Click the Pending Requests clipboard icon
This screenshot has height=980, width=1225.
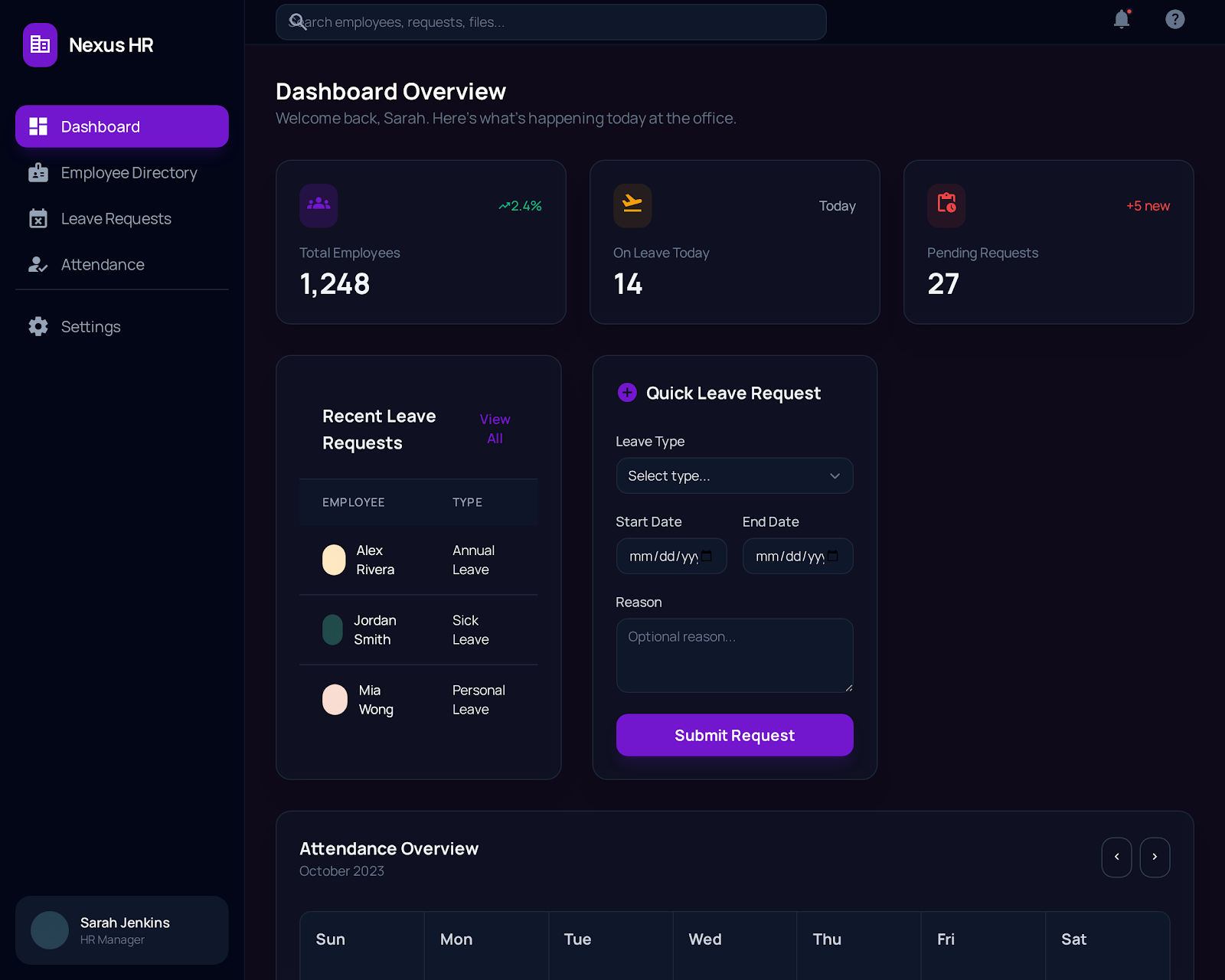point(946,205)
